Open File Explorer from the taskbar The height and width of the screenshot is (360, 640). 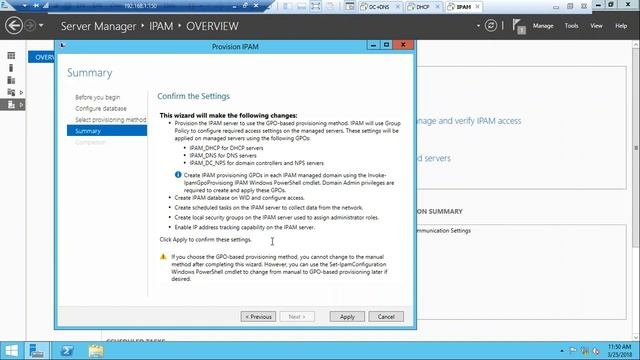[96, 351]
